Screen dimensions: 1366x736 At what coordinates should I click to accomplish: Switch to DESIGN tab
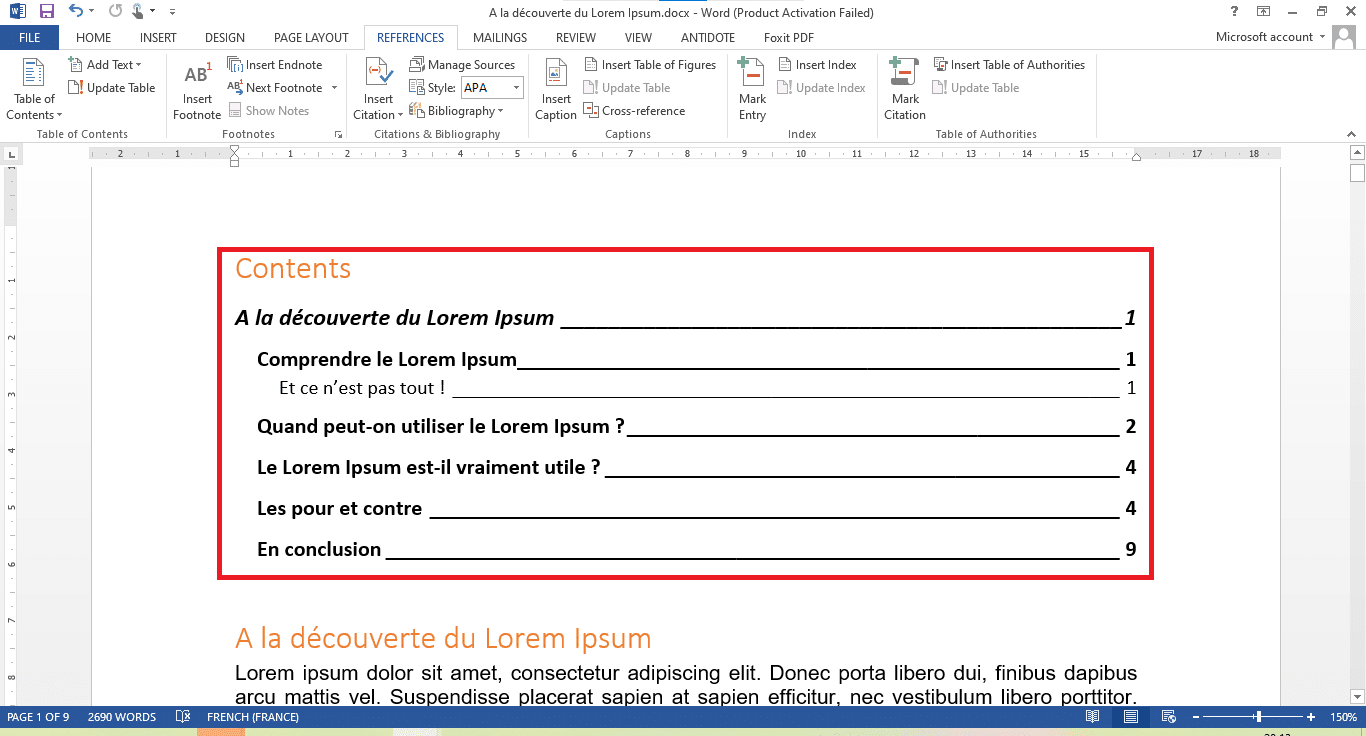[225, 38]
